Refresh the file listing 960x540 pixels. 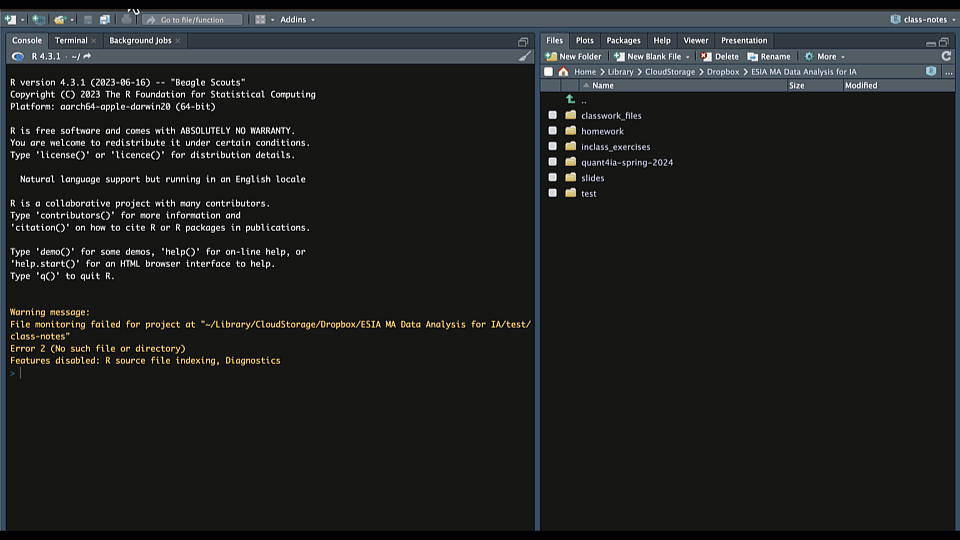(x=946, y=56)
